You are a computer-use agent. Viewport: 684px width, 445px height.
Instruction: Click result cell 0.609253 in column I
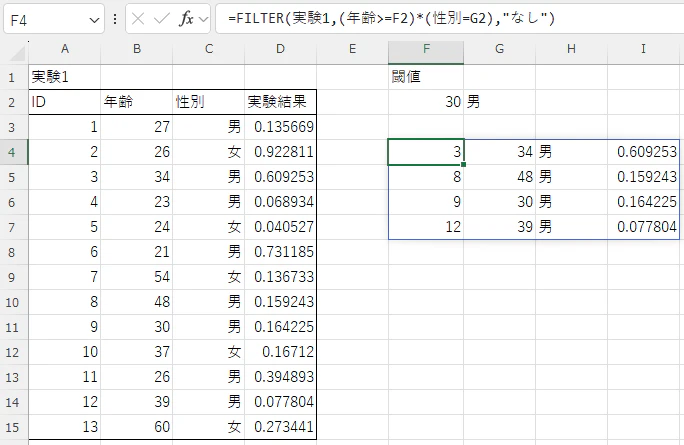click(643, 152)
